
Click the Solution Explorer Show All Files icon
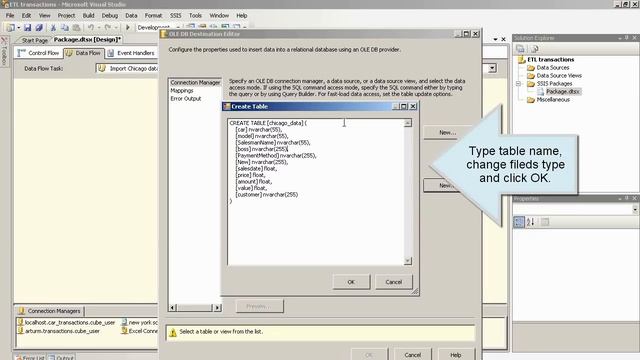[534, 49]
